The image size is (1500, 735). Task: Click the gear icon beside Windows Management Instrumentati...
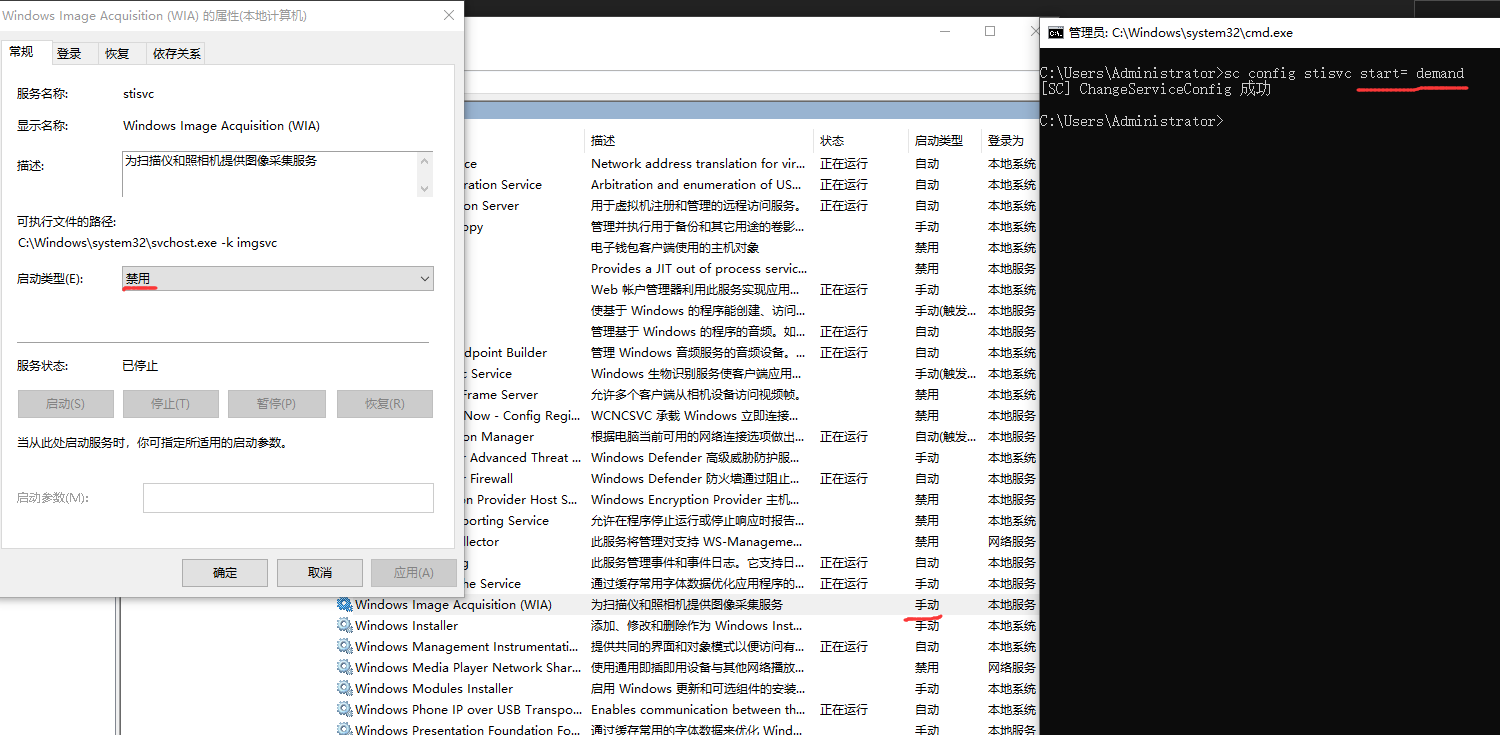pos(345,647)
